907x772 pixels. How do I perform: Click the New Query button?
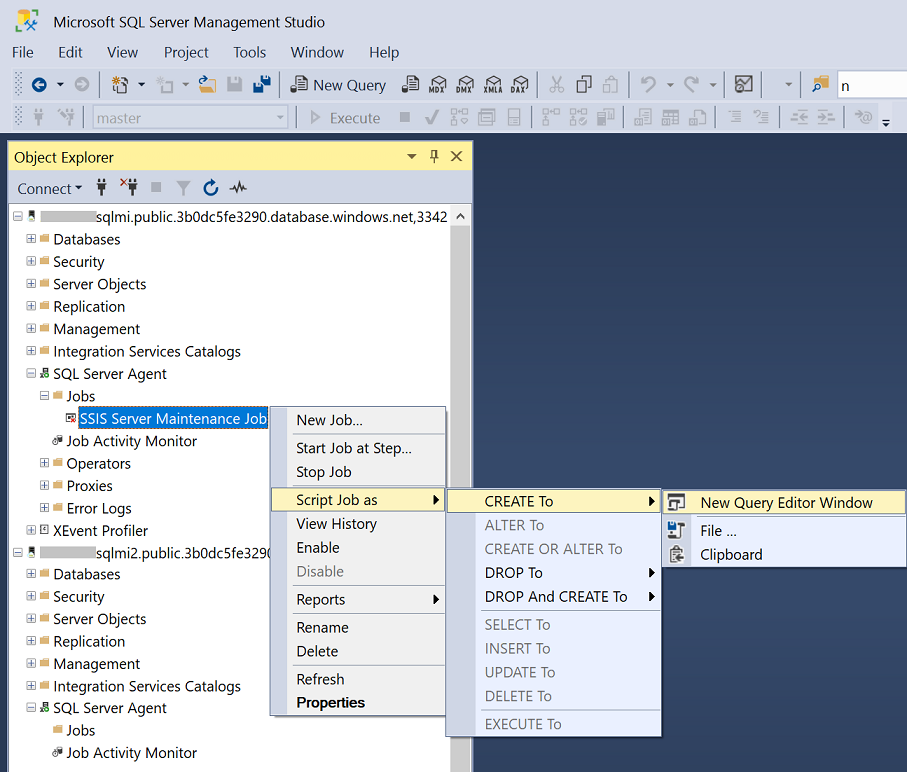point(338,85)
